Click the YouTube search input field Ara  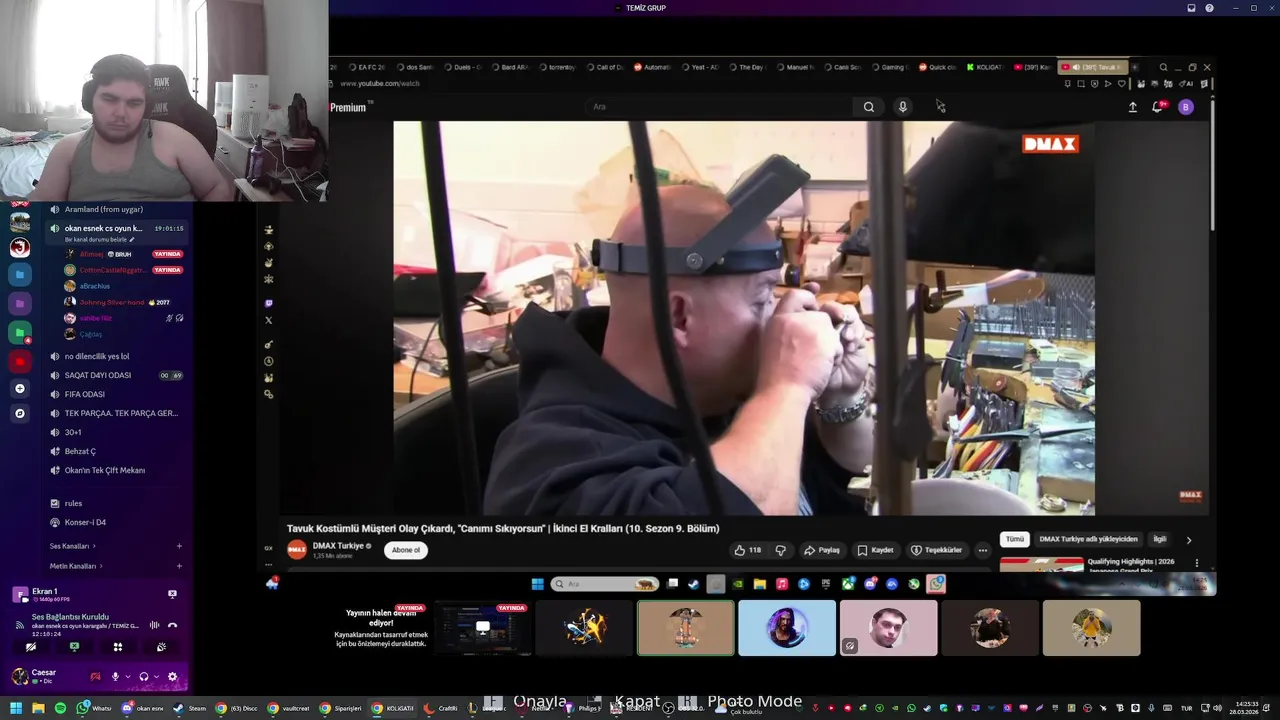coord(720,107)
